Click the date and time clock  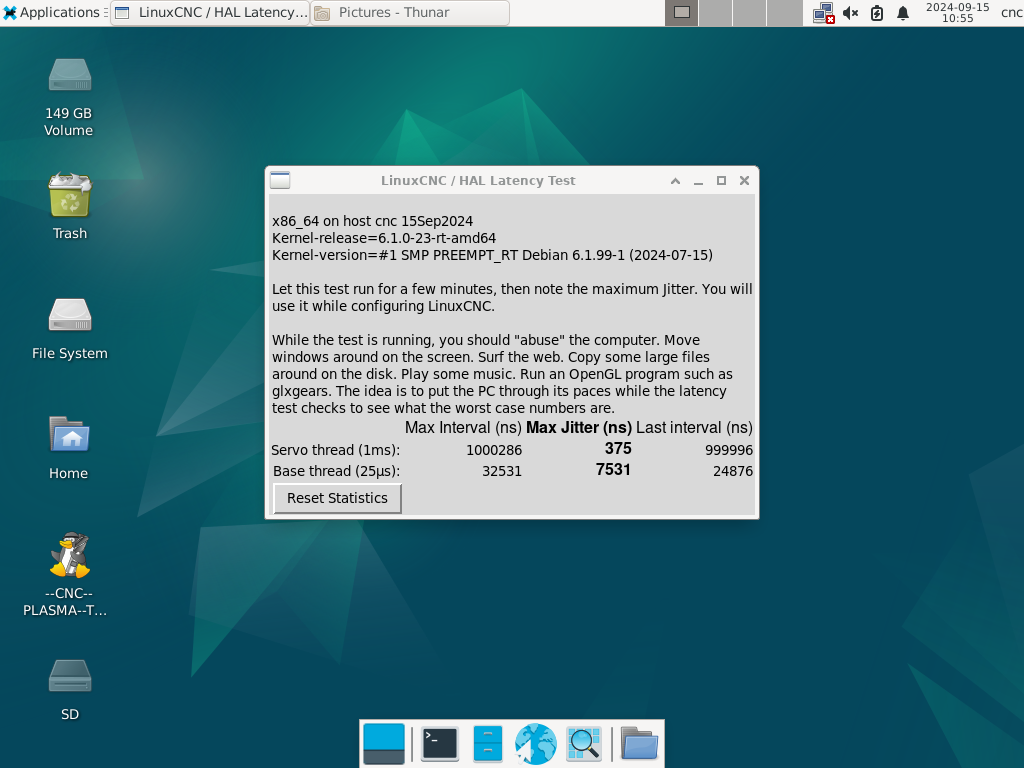pyautogui.click(x=957, y=12)
